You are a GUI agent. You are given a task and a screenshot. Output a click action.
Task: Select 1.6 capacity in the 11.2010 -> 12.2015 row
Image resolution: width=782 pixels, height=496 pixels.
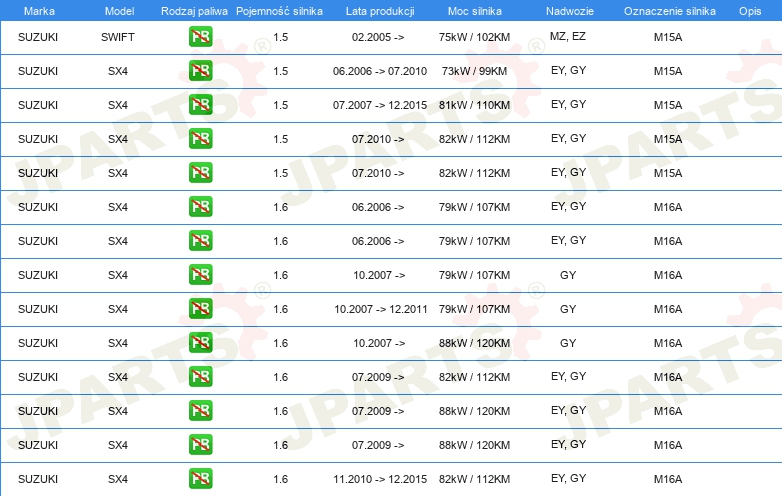click(281, 479)
